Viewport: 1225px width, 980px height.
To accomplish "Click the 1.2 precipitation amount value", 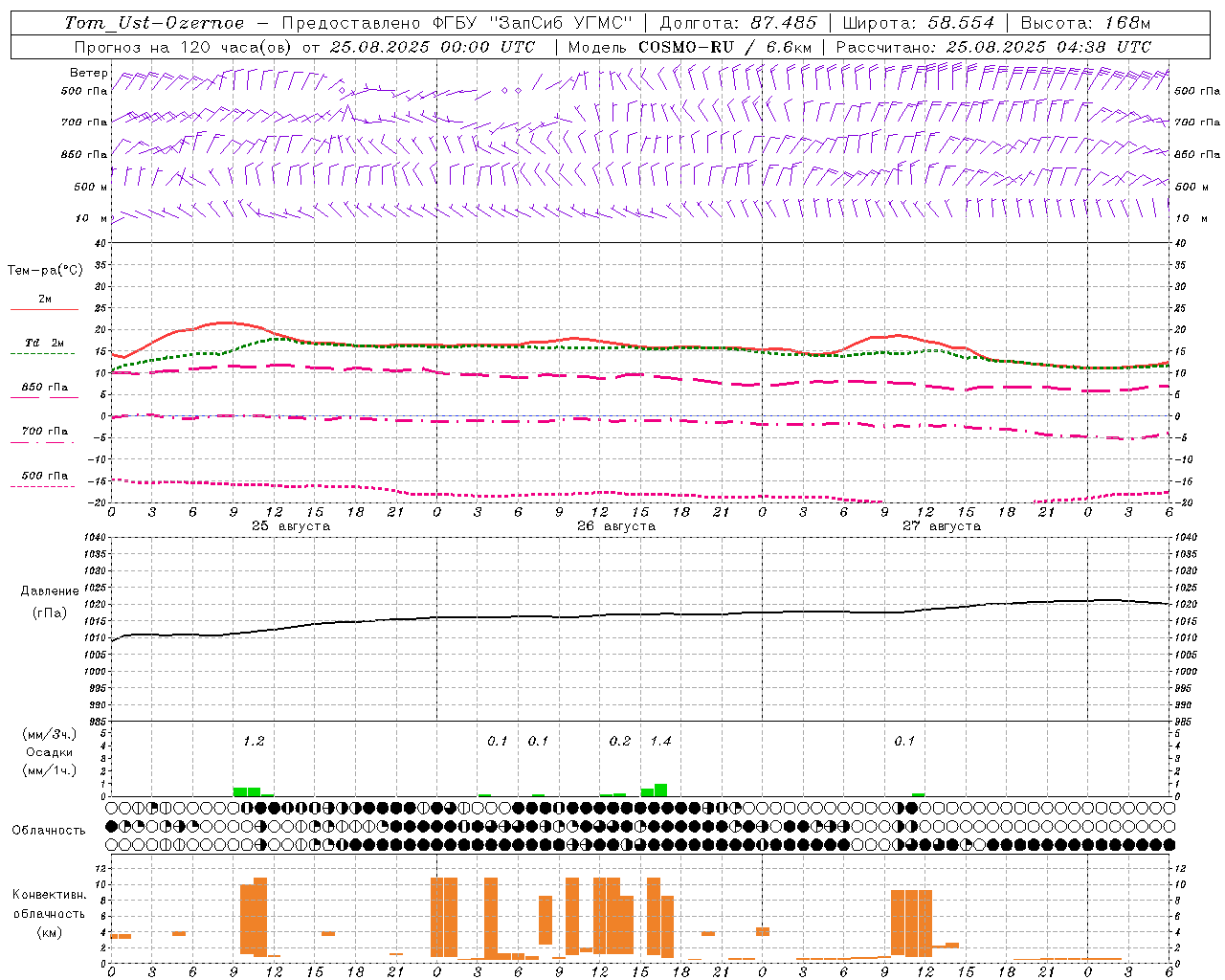I will point(253,741).
